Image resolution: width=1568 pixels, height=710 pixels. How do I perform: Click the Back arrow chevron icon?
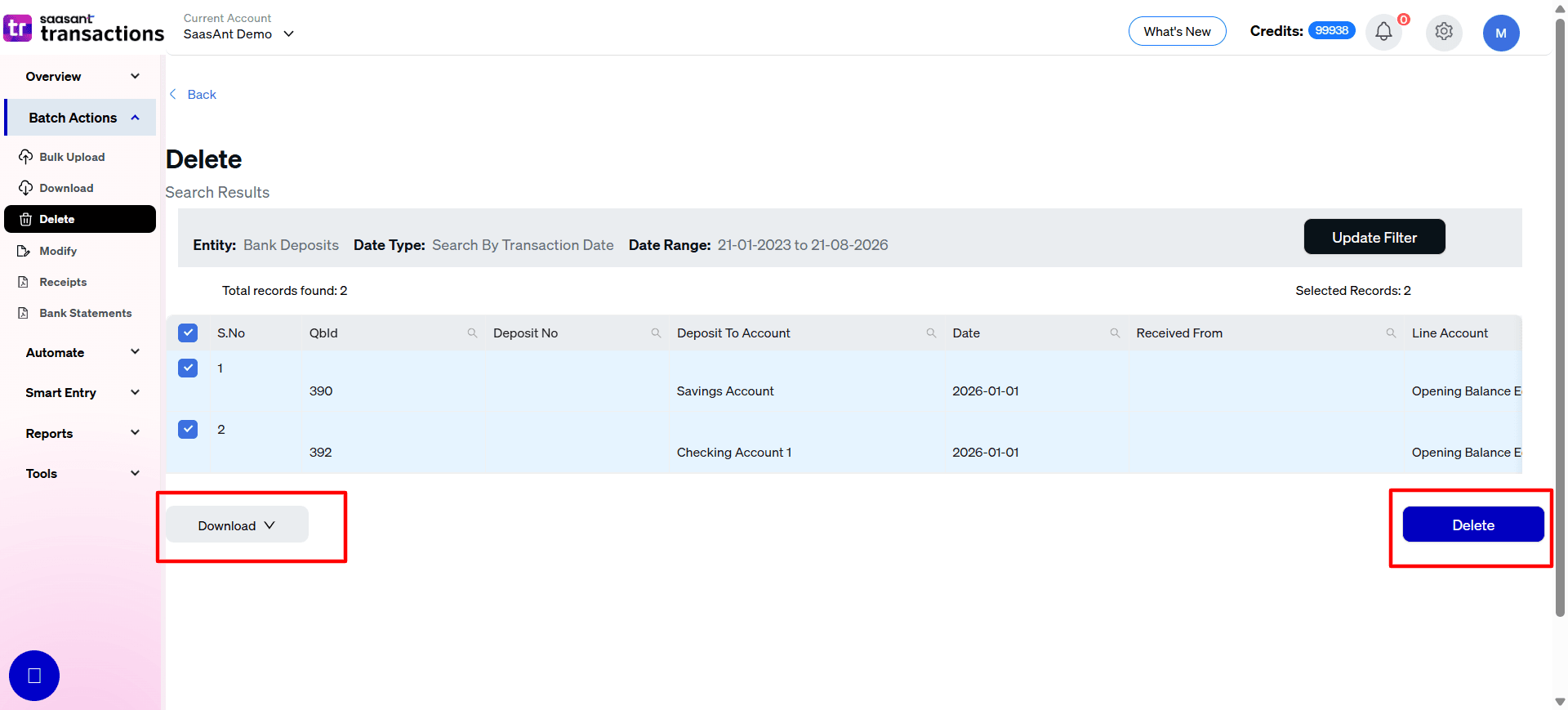(x=173, y=95)
